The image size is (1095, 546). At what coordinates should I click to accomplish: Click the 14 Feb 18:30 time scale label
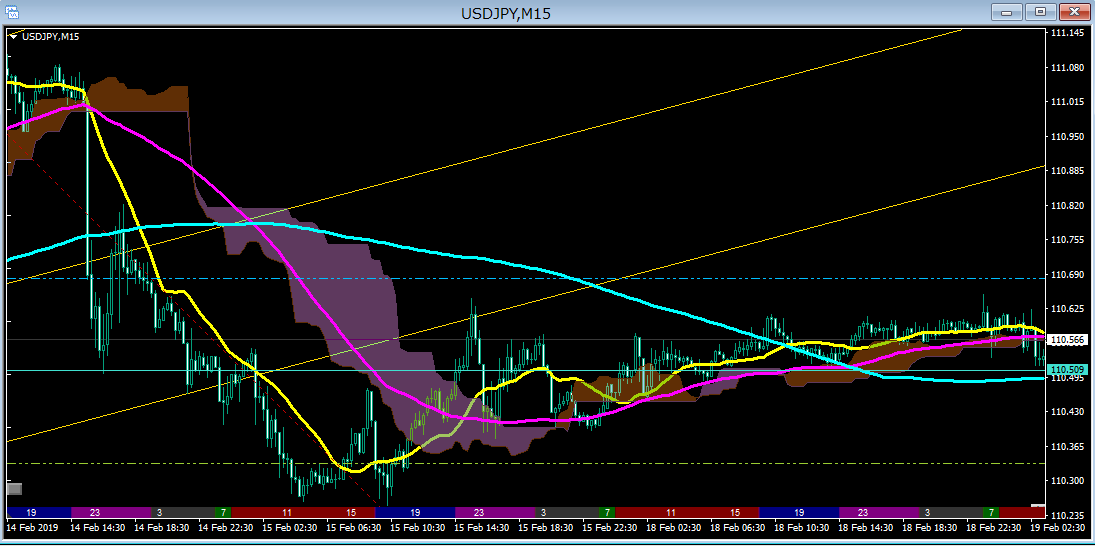(x=162, y=528)
